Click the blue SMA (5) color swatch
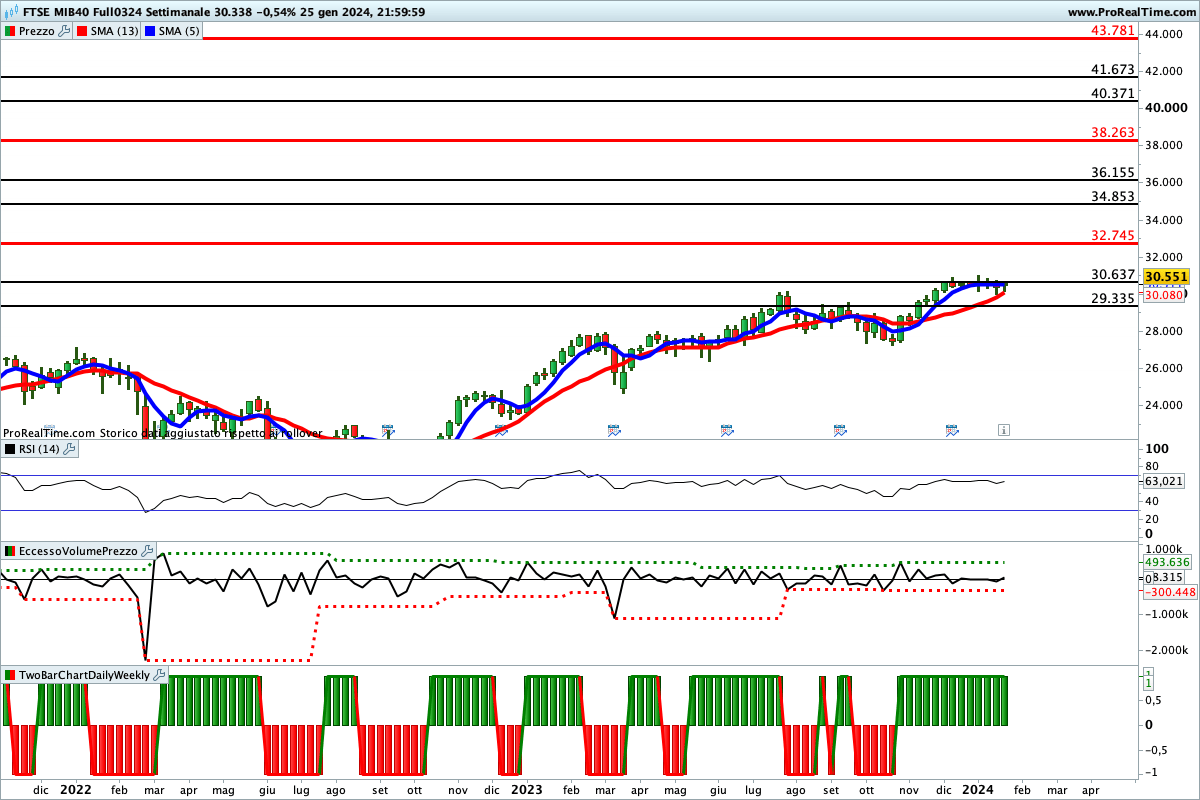The height and width of the screenshot is (800, 1200). click(x=150, y=31)
